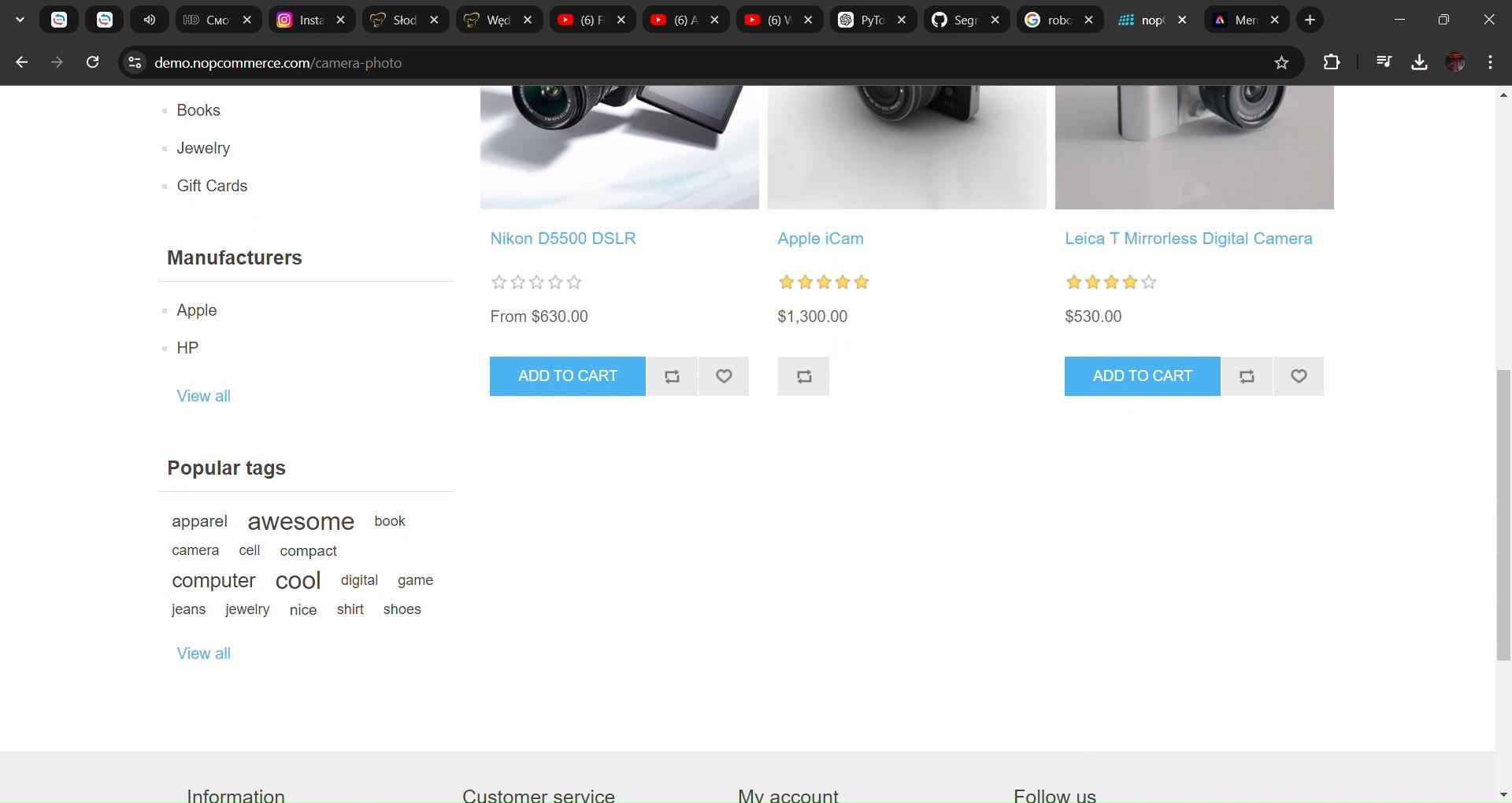Select the cool tag

298,580
